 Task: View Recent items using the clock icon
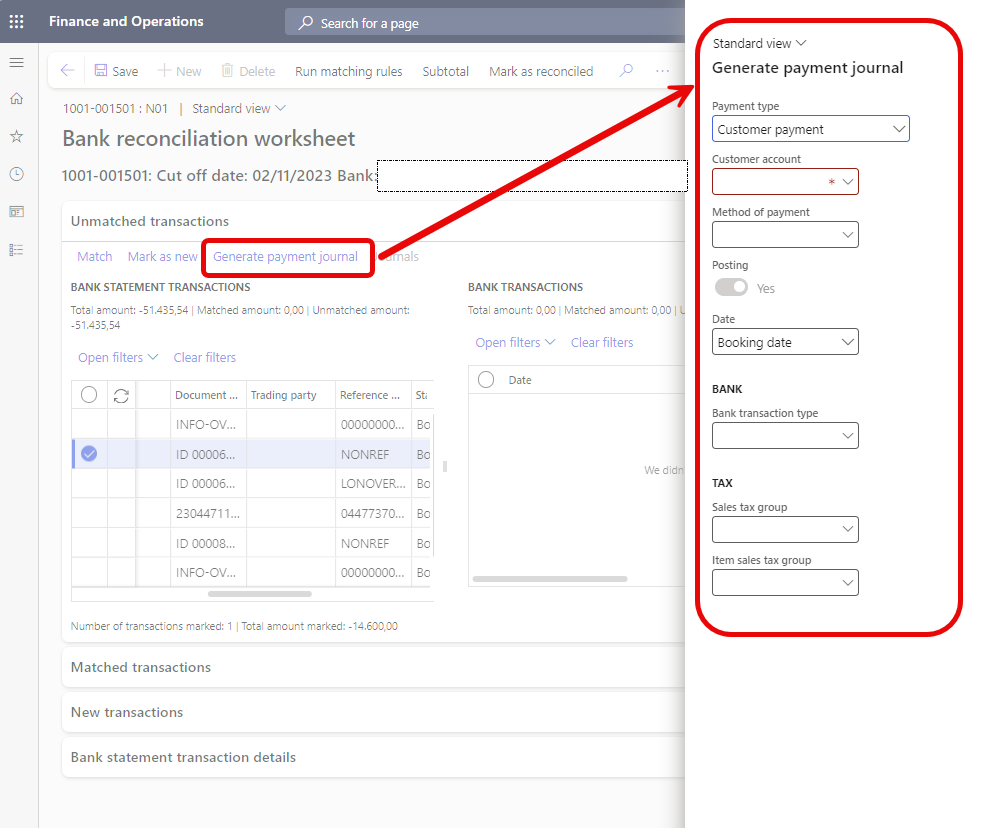[15, 173]
